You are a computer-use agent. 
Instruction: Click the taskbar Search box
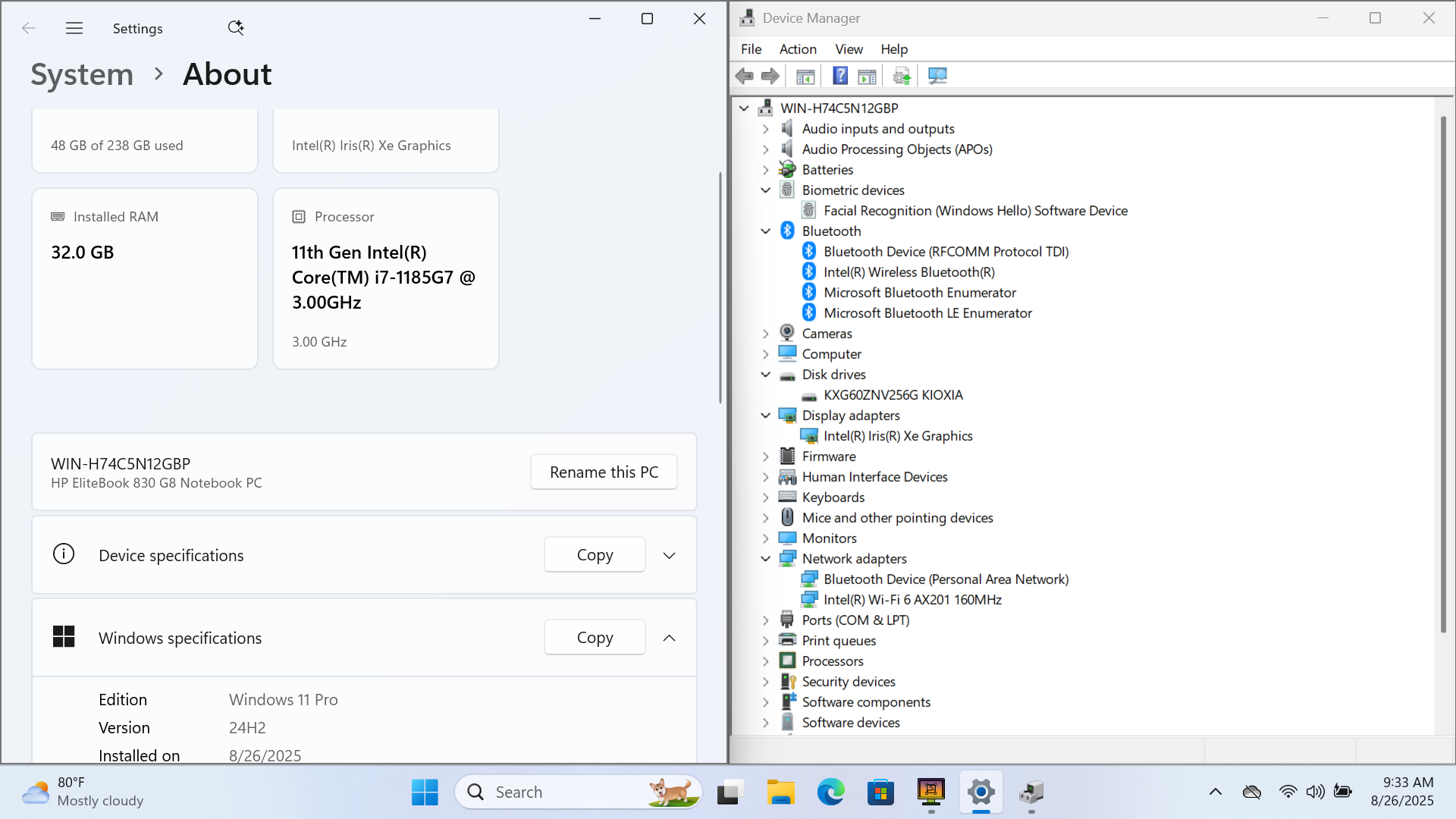[578, 792]
